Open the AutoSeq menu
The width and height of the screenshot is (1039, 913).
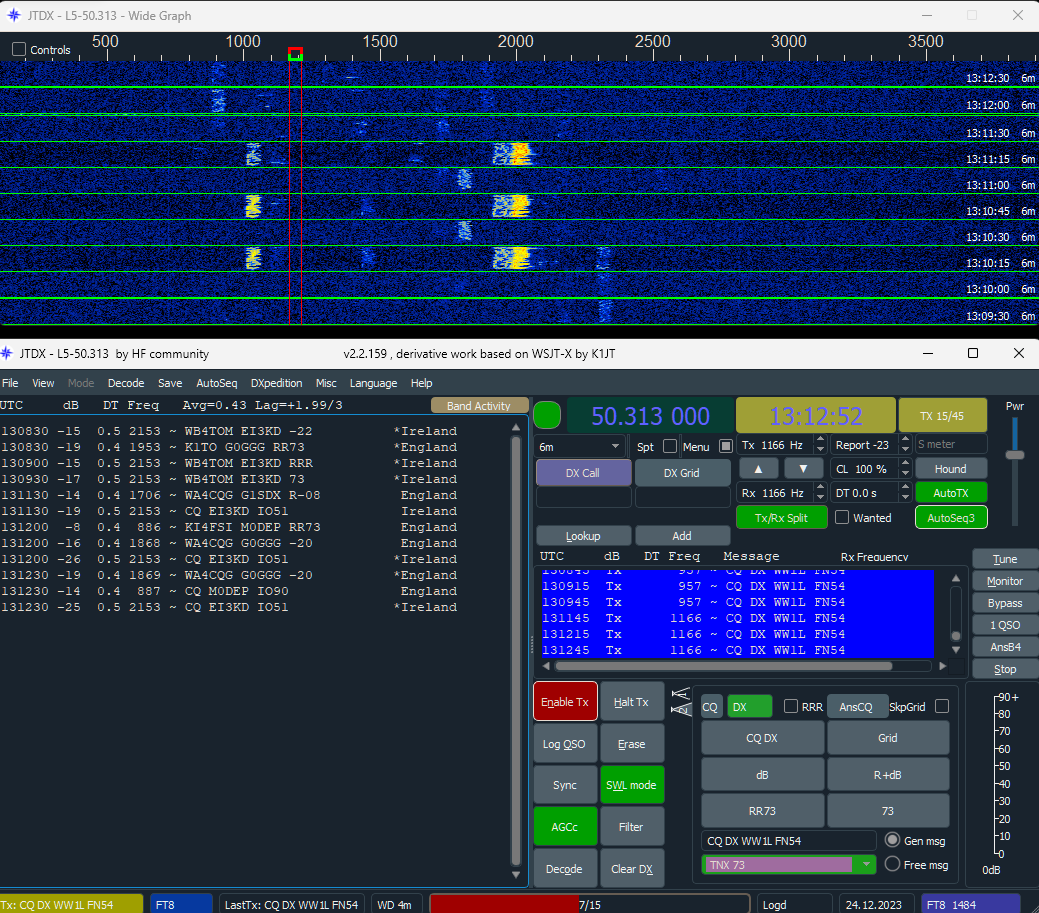click(x=217, y=383)
